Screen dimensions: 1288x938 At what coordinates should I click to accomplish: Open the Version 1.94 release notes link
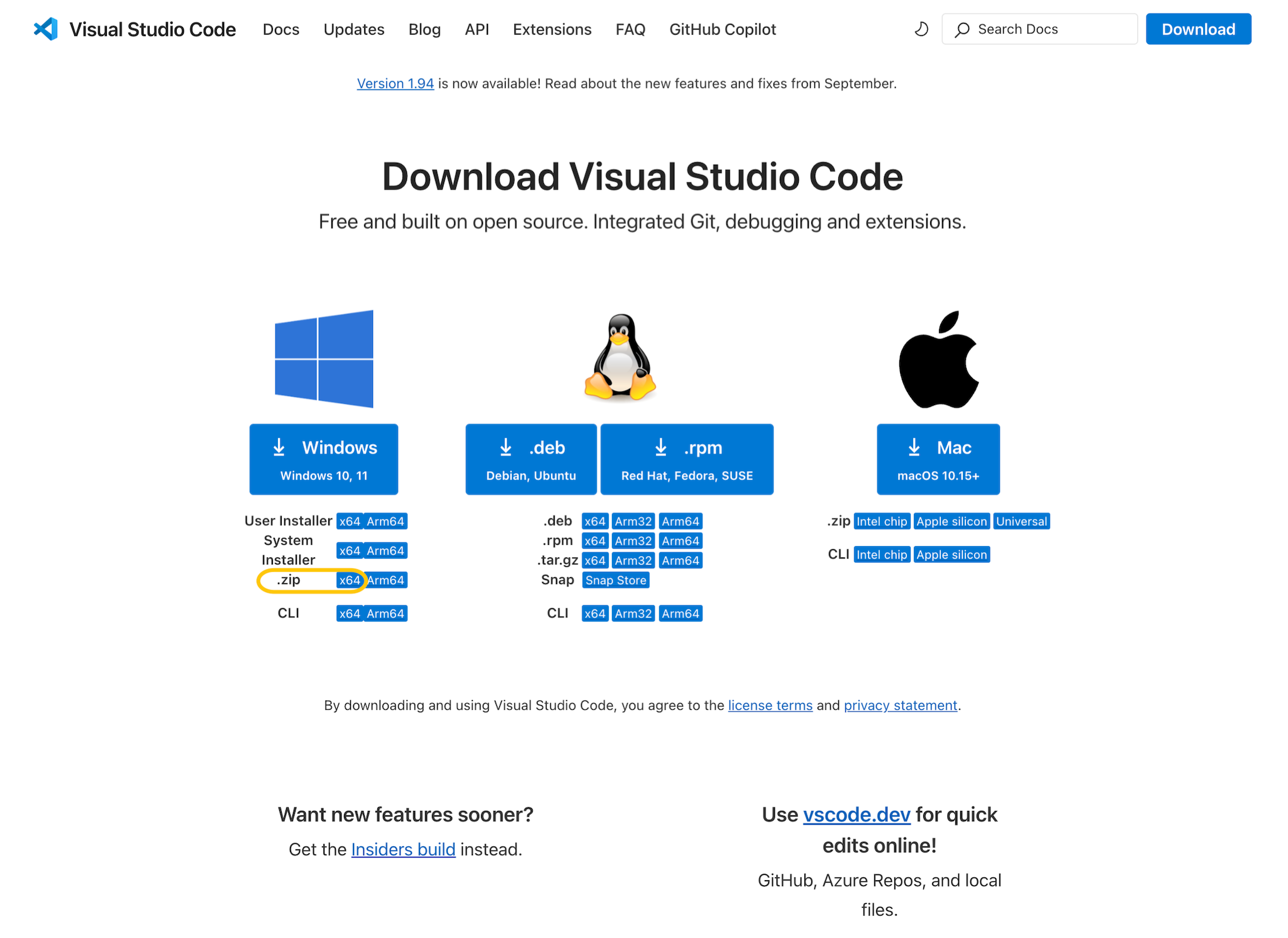point(395,83)
